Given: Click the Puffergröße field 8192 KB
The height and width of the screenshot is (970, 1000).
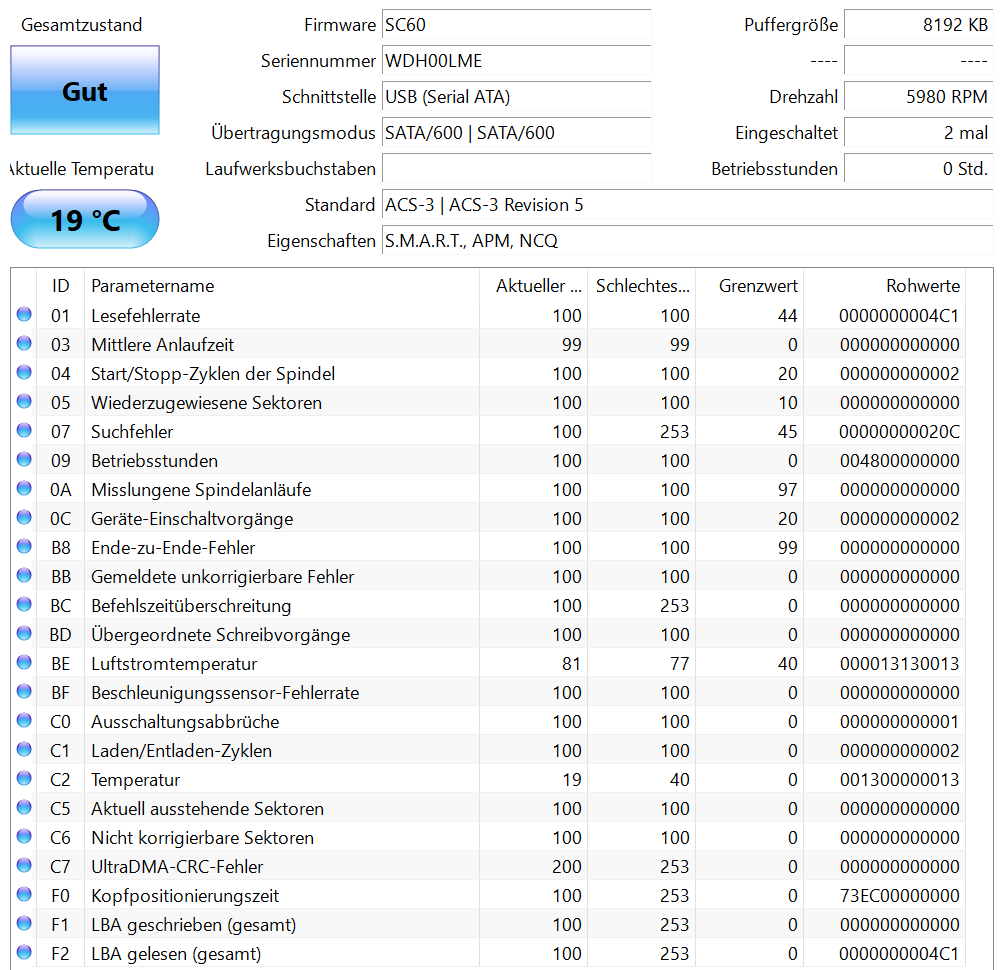Looking at the screenshot, I should click(918, 25).
